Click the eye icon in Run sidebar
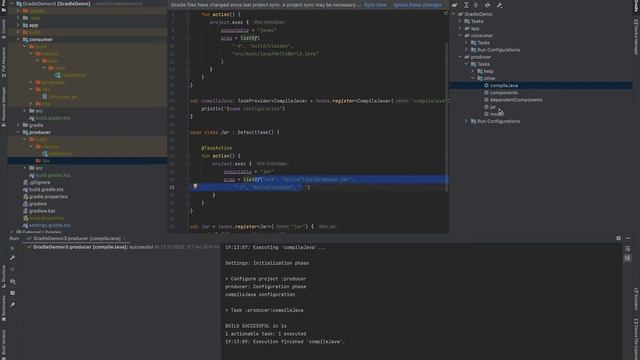 click(x=13, y=281)
